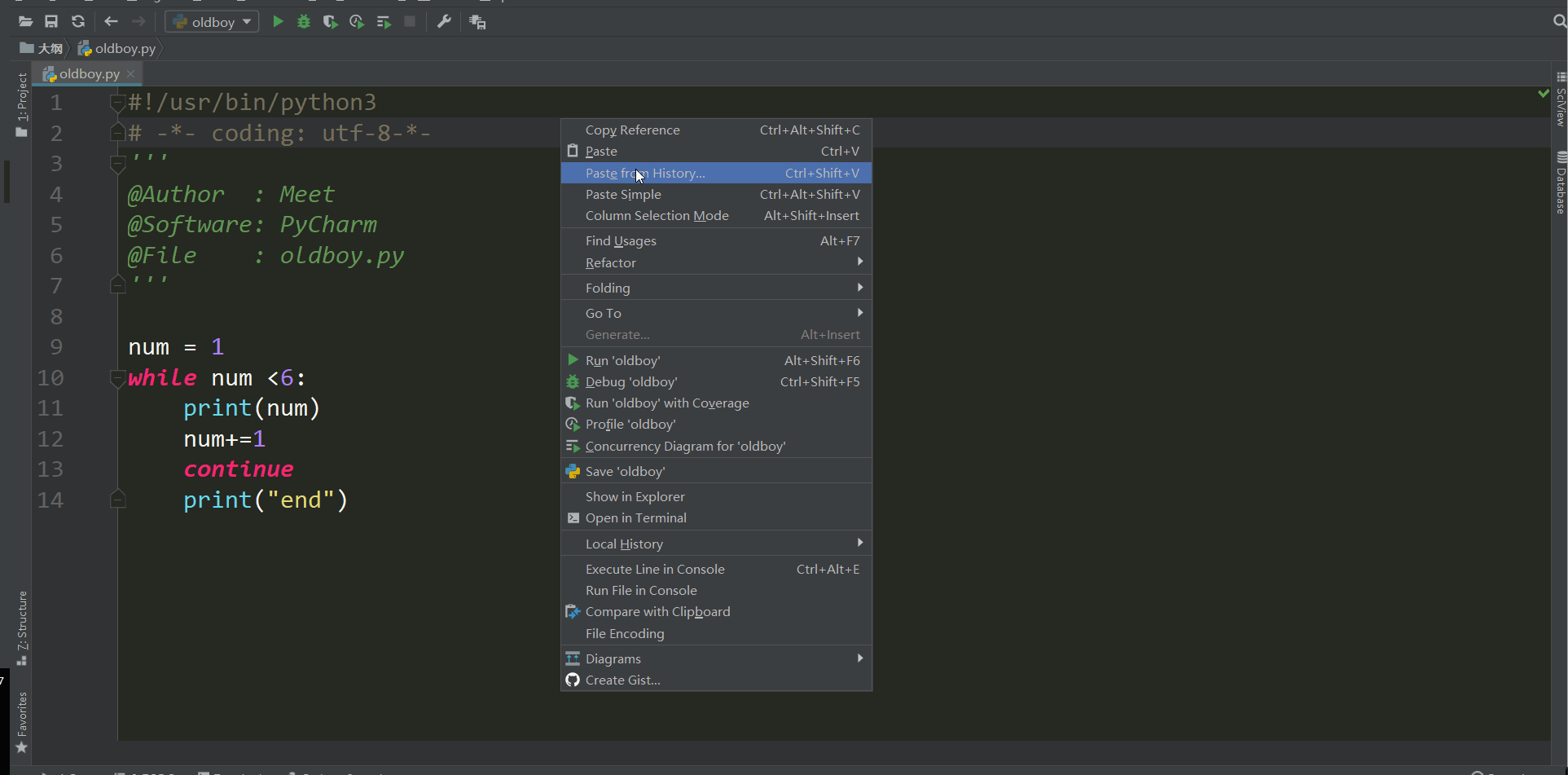Click the Open file folder toolbar icon

pyautogui.click(x=25, y=22)
